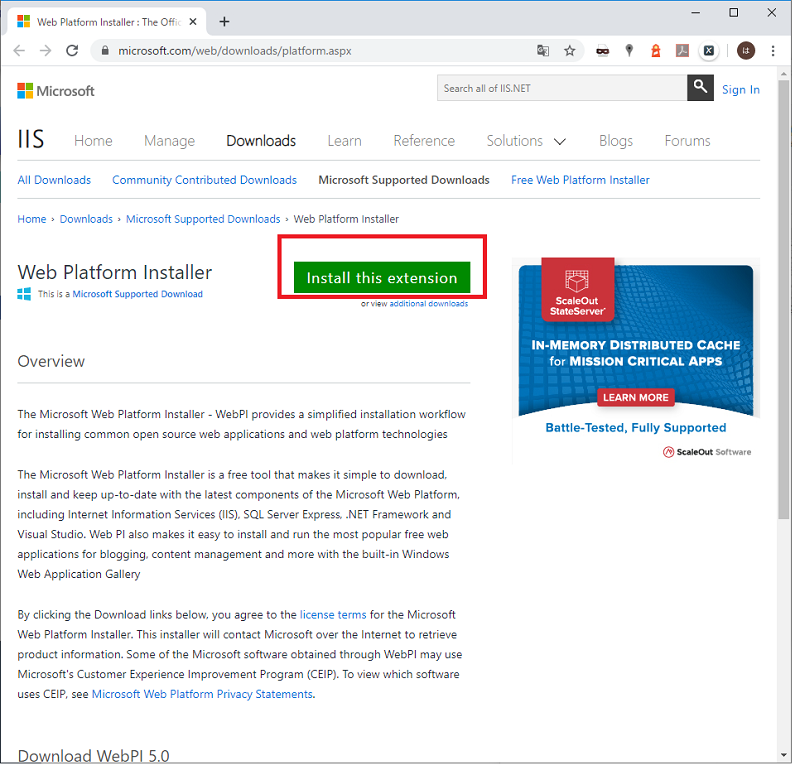Click the ScaleOut Software logo in ad
Image resolution: width=800 pixels, height=775 pixels.
[x=707, y=452]
